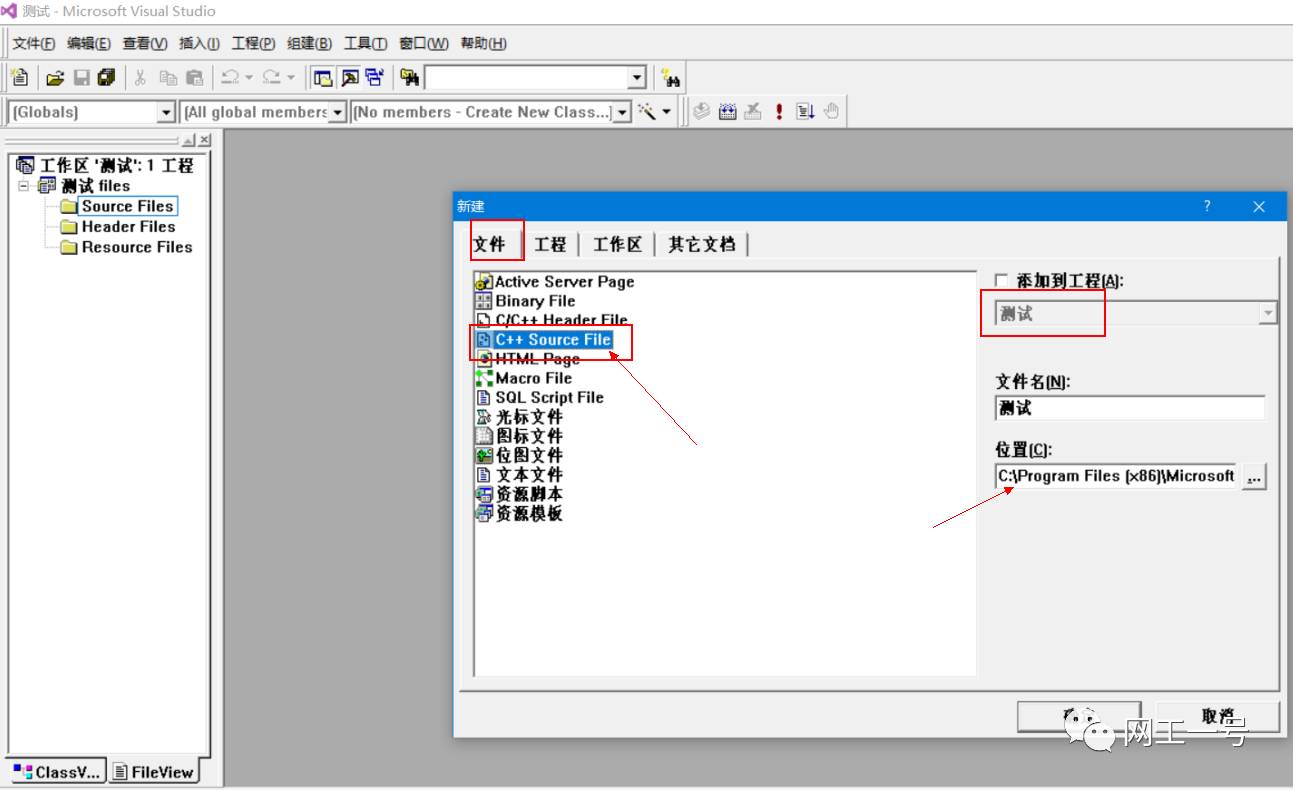Open the 文件(F) menu
Viewport: 1293px width, 790px height.
click(x=34, y=43)
